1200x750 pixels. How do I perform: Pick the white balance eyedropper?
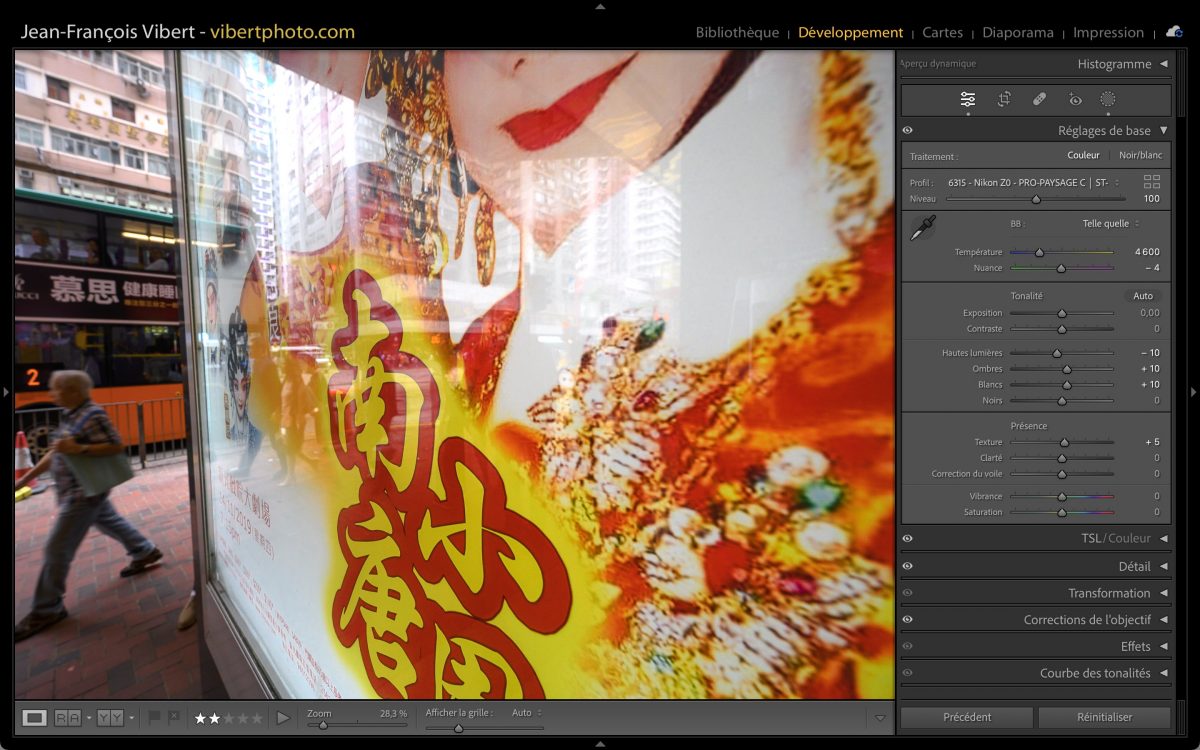pos(922,228)
